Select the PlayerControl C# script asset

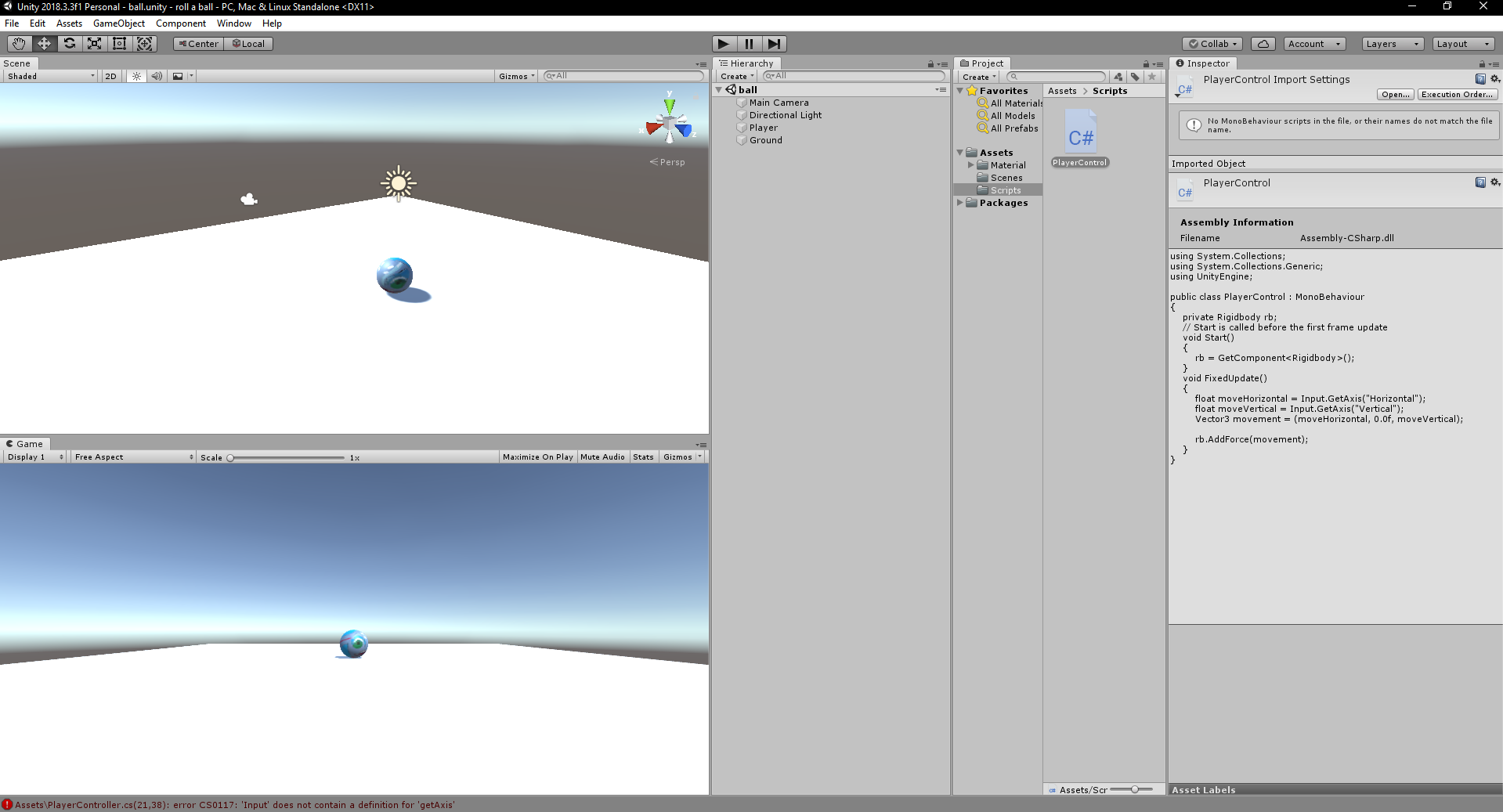1080,139
